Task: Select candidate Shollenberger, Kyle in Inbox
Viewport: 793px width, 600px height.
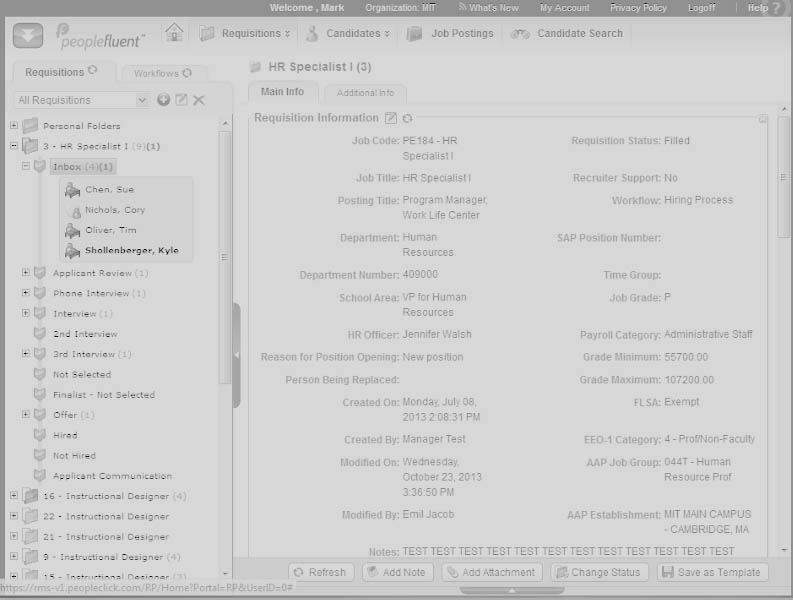Action: pyautogui.click(x=131, y=250)
